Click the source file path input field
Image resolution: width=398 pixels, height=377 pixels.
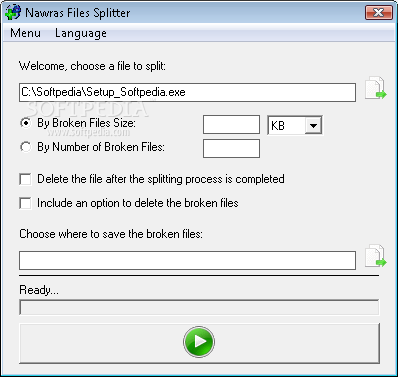tap(187, 92)
